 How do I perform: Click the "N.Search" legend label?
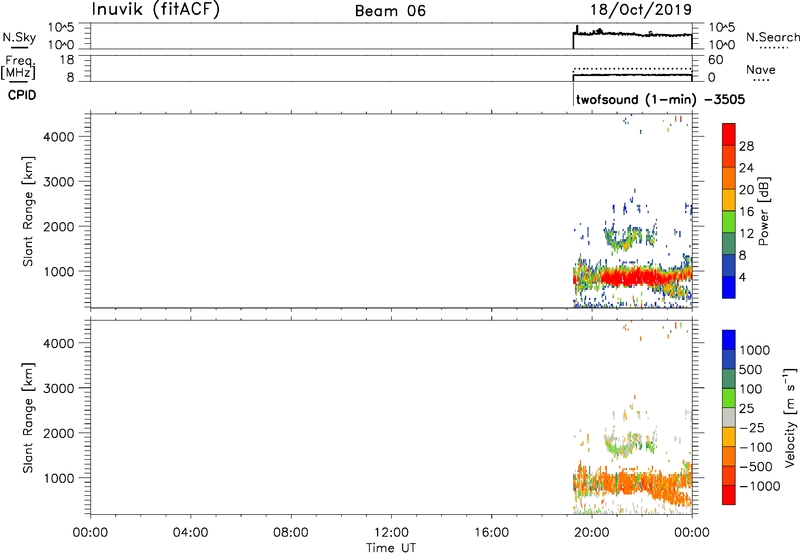point(772,37)
